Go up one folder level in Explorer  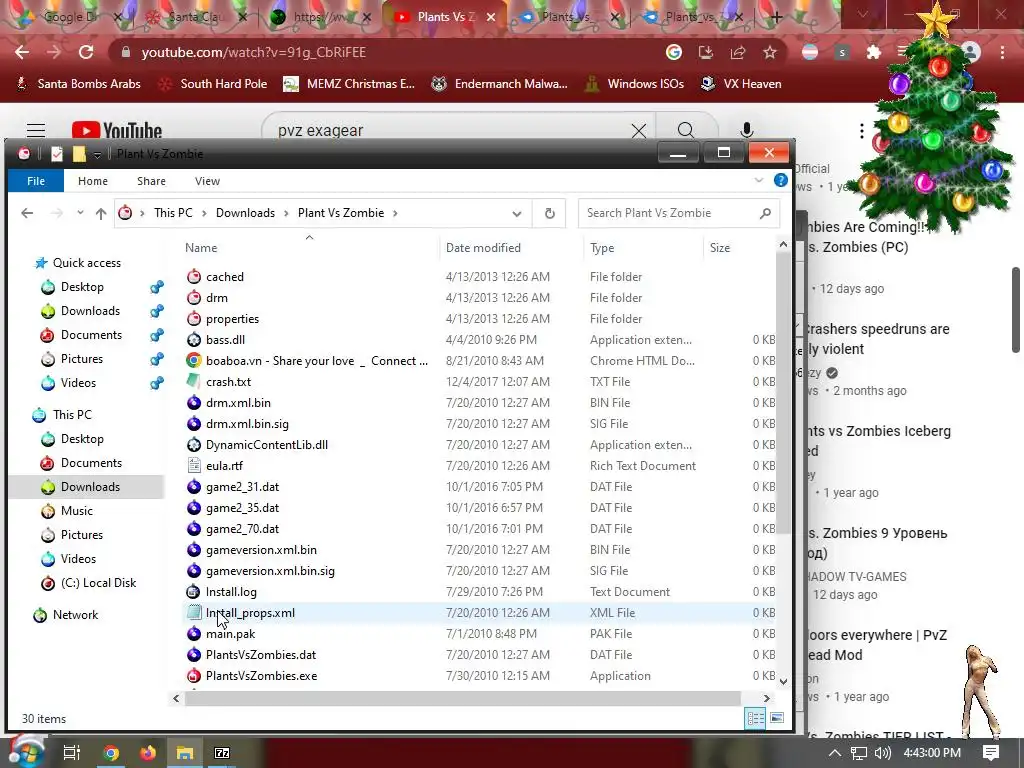point(101,213)
